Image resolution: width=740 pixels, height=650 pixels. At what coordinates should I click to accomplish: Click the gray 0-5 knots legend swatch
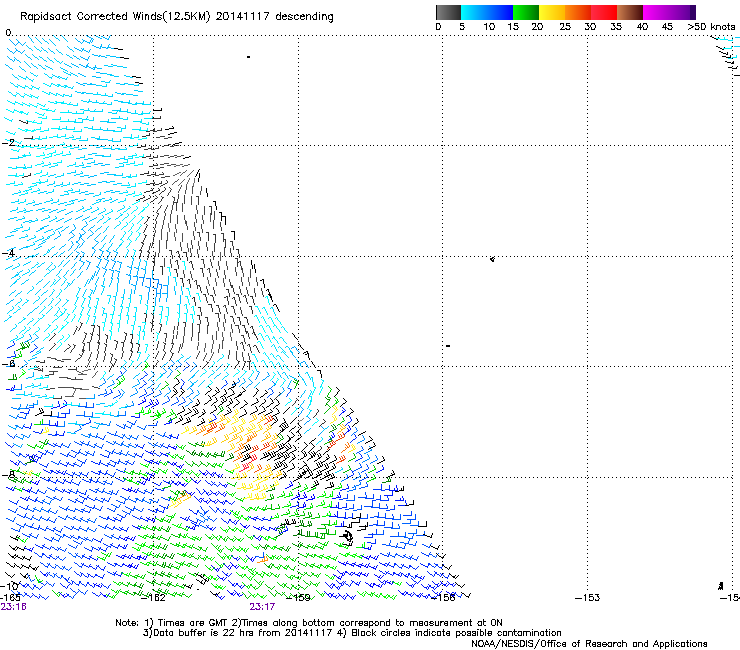(x=448, y=12)
